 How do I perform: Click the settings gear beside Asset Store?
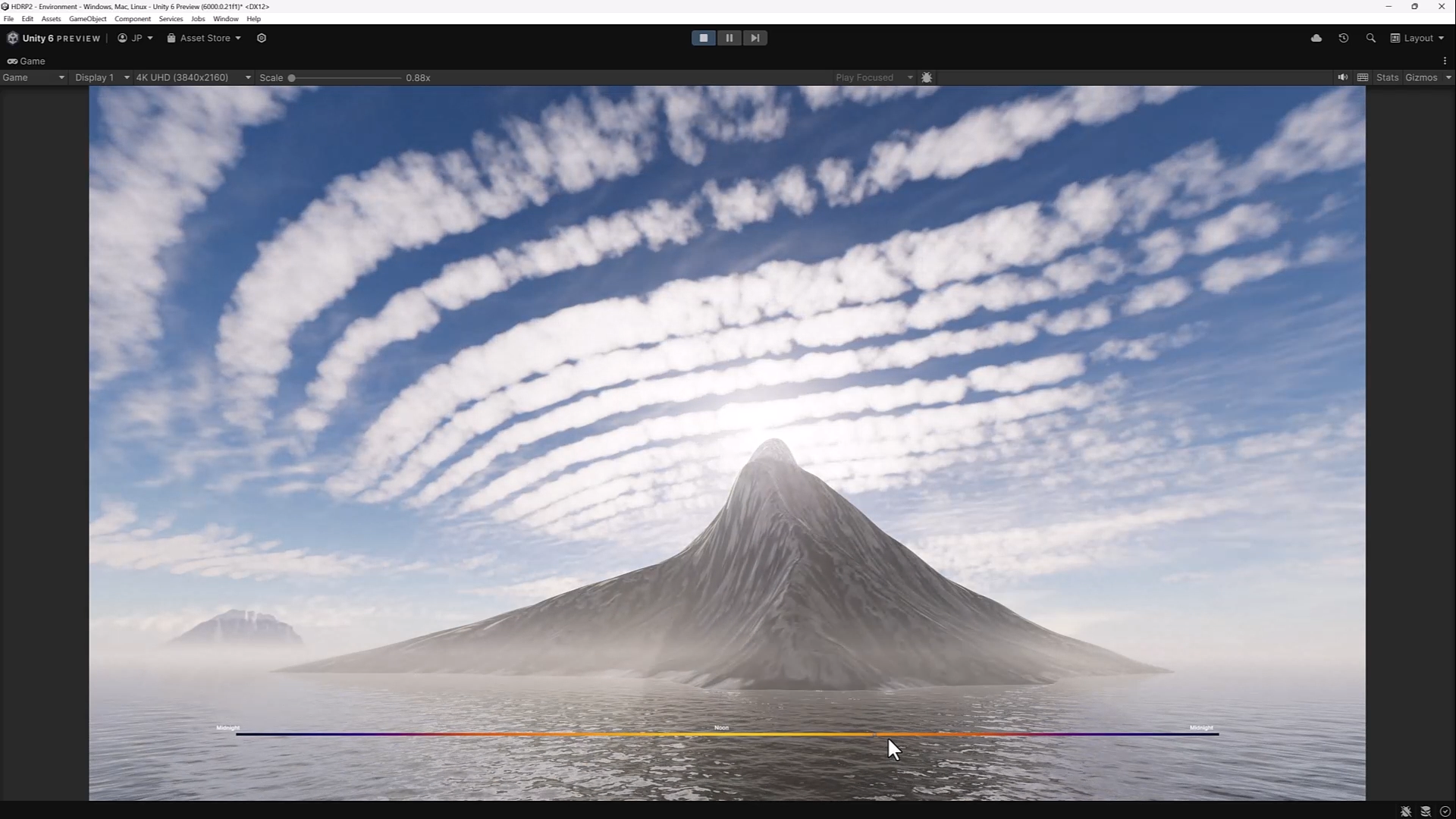[x=262, y=38]
